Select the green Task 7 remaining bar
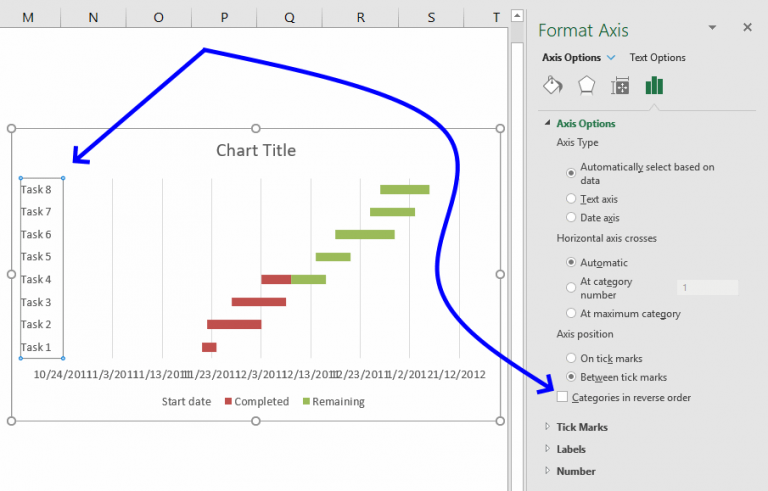This screenshot has height=491, width=768. coord(392,212)
